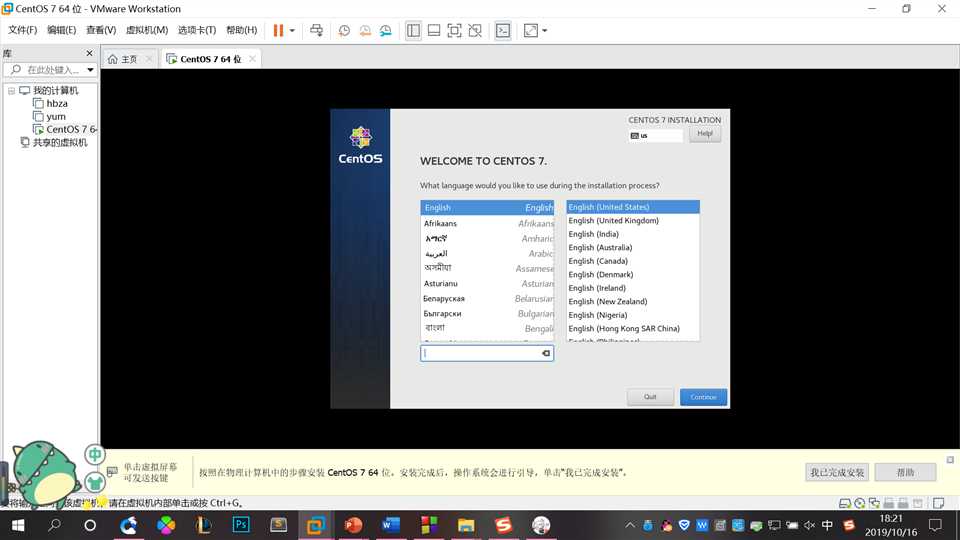Screen dimensions: 960x540
Task: Open the 编辑(E) menu
Action: tap(62, 30)
